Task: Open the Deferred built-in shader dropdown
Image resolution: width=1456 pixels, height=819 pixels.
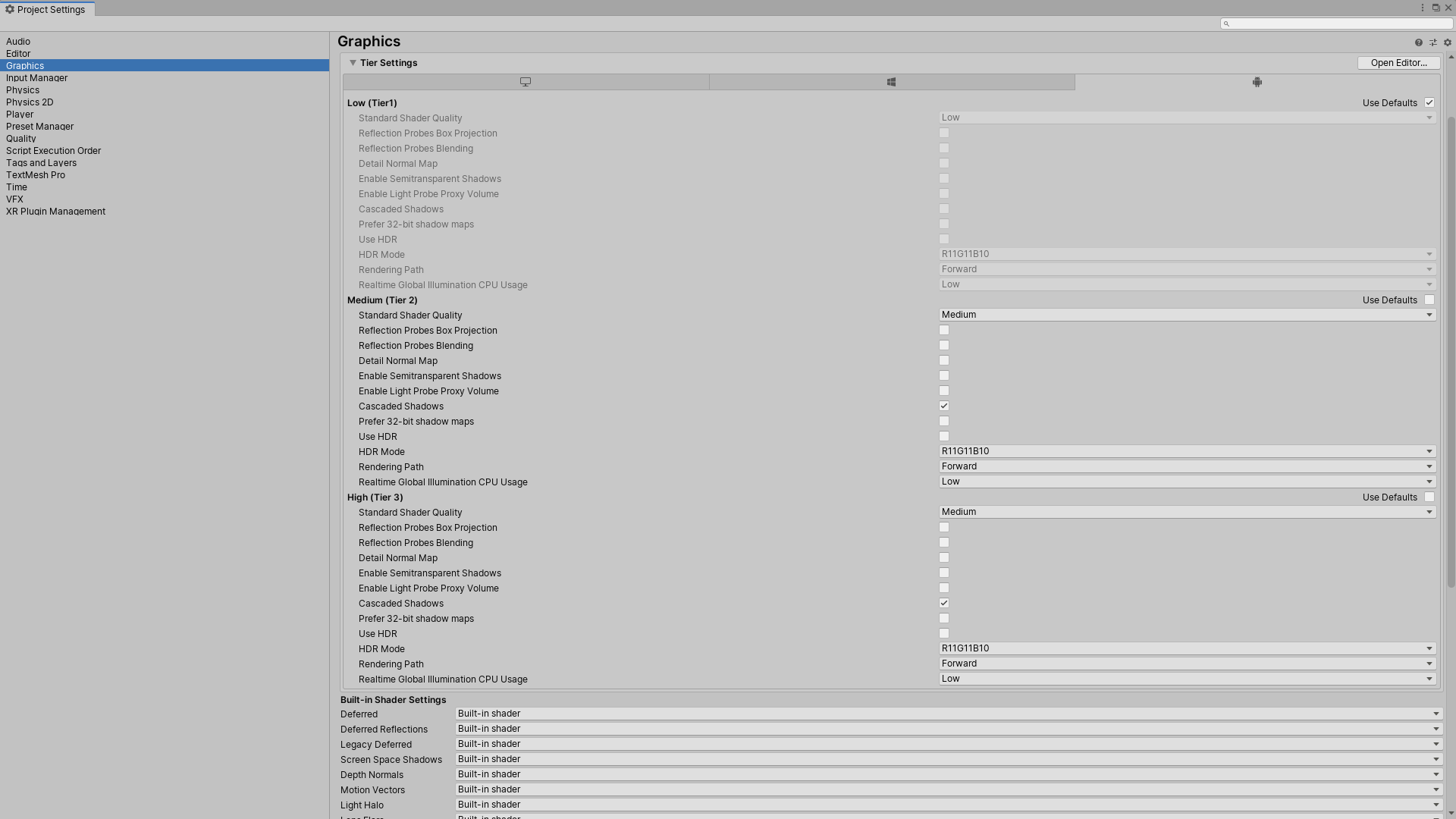Action: coord(948,714)
